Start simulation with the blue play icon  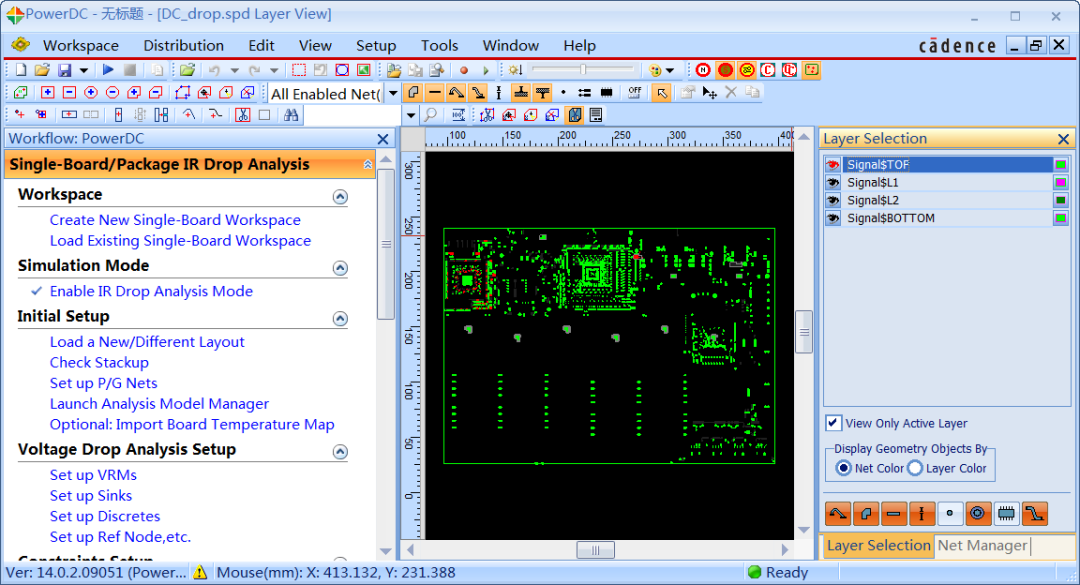pyautogui.click(x=108, y=70)
